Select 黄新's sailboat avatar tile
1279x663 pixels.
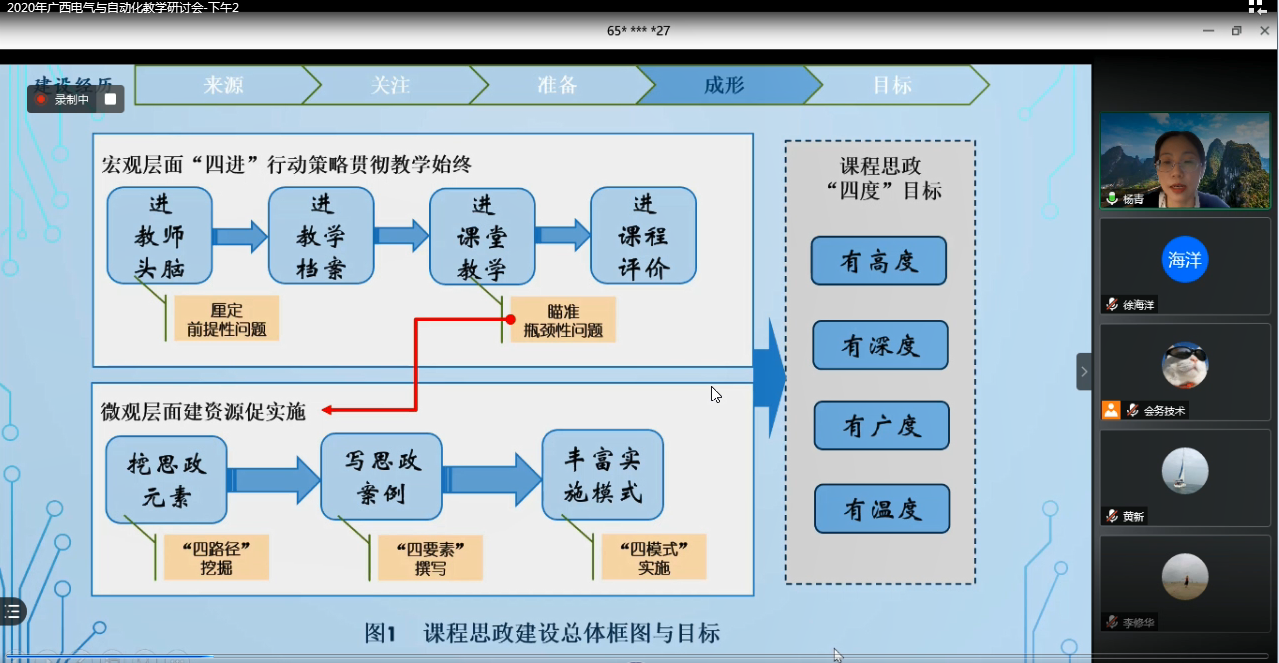click(x=1185, y=470)
